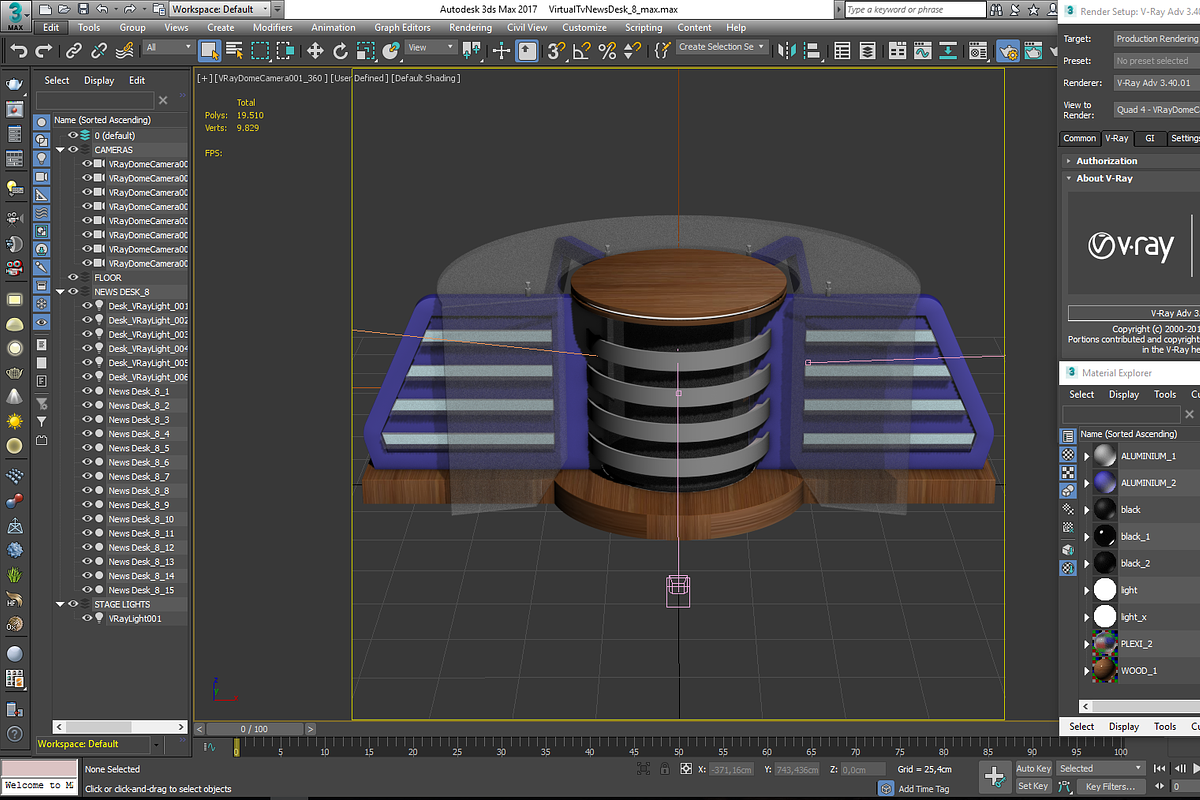Click the Auto Key button
1200x800 pixels.
pos(1033,768)
